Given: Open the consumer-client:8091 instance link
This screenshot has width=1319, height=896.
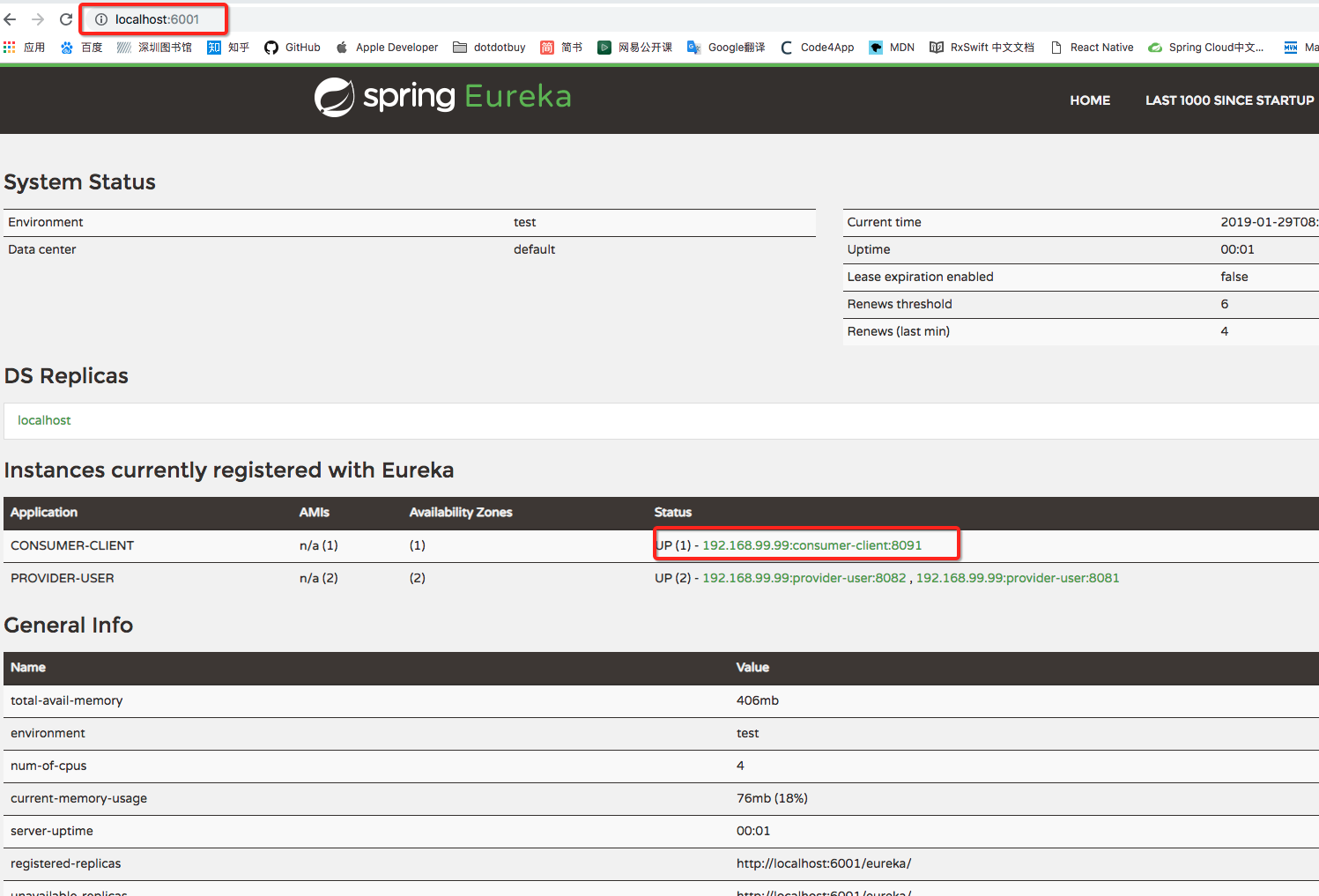Looking at the screenshot, I should click(x=811, y=545).
